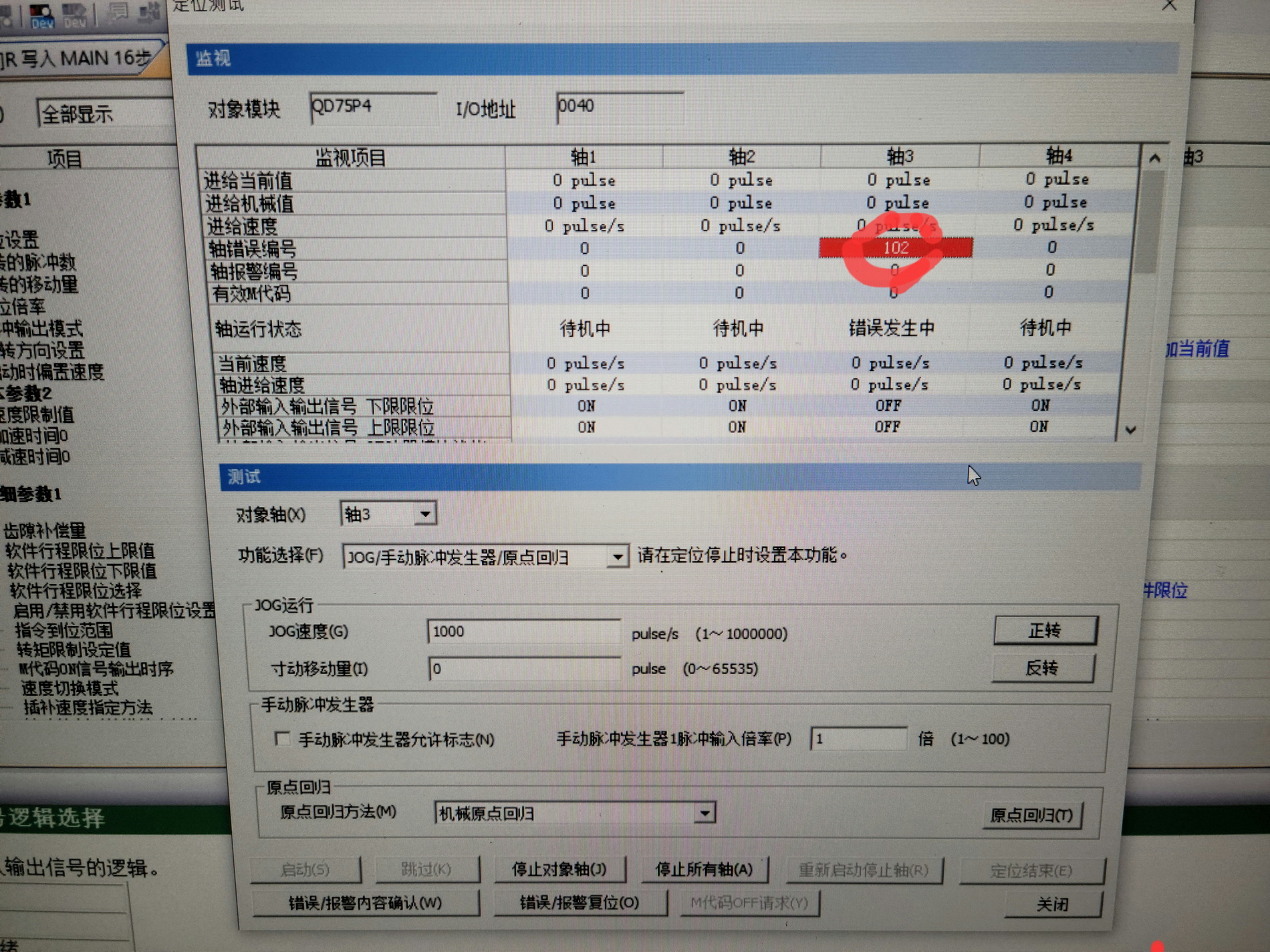Viewport: 1270px width, 952px height.
Task: Click the greyed-out Dev toolbar icon
Action: coord(74,15)
